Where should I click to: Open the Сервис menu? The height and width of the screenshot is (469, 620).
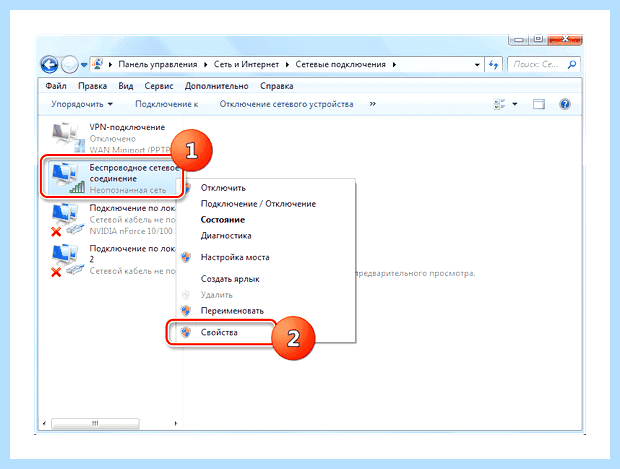pos(159,86)
